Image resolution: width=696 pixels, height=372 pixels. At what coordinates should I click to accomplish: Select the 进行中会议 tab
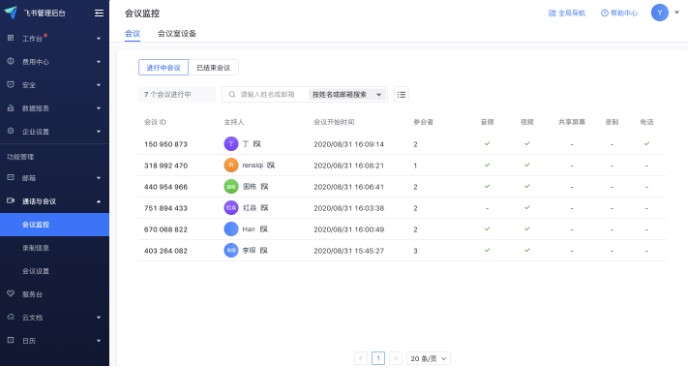163,67
